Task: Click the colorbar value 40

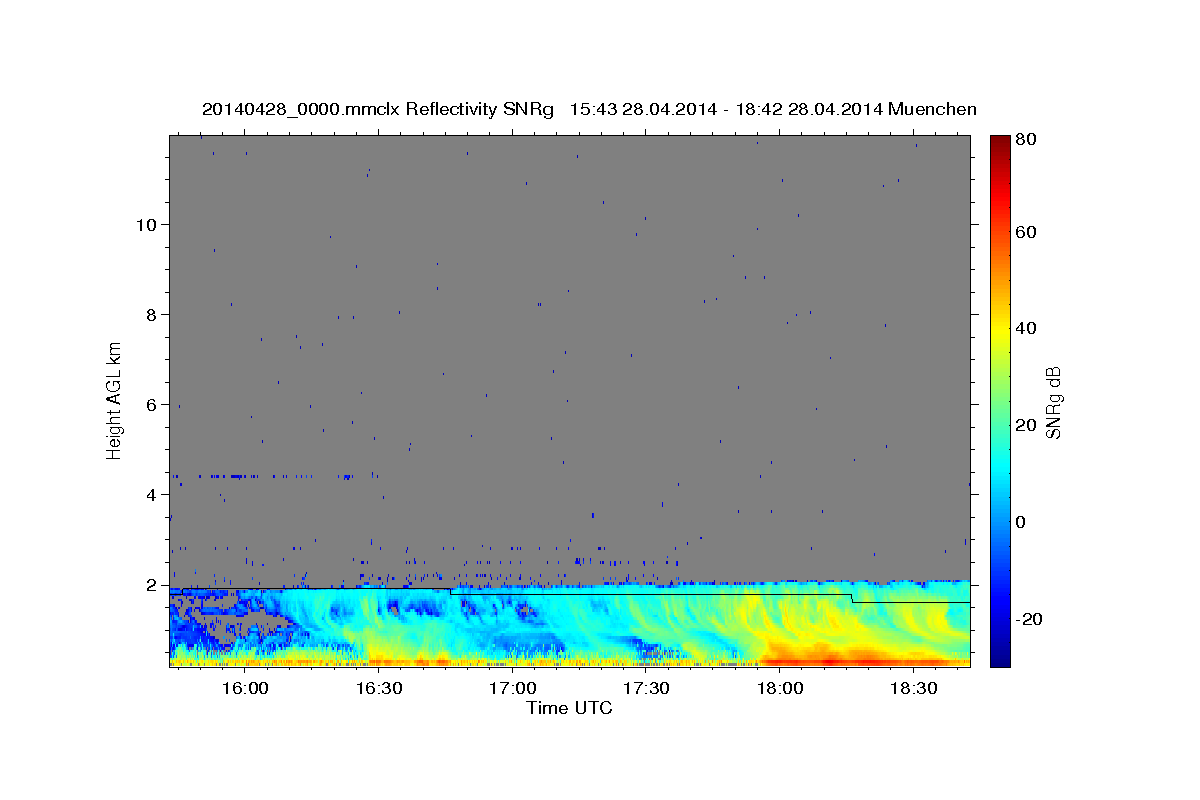Action: (x=1027, y=328)
